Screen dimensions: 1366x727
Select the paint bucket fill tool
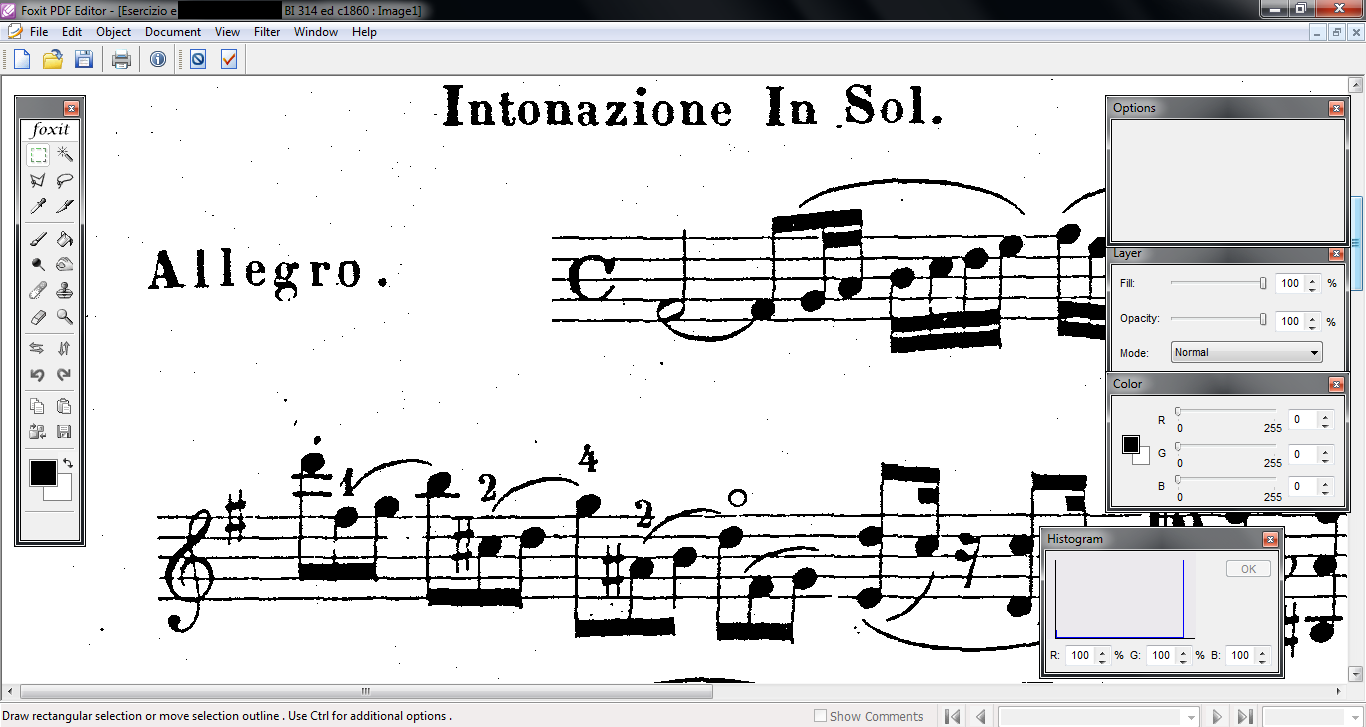click(x=64, y=240)
